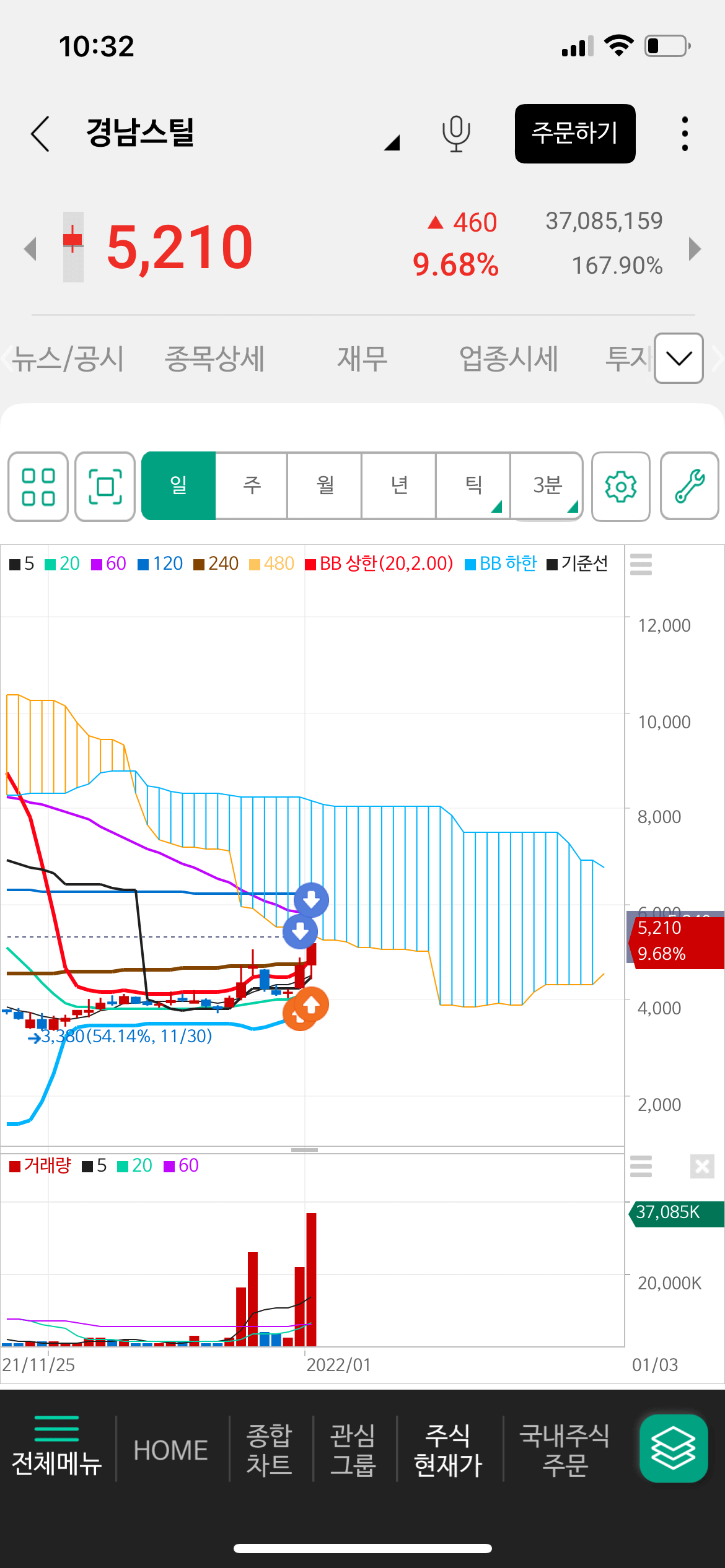725x1568 pixels.
Task: Select the 주 weekly chart period
Action: point(252,486)
